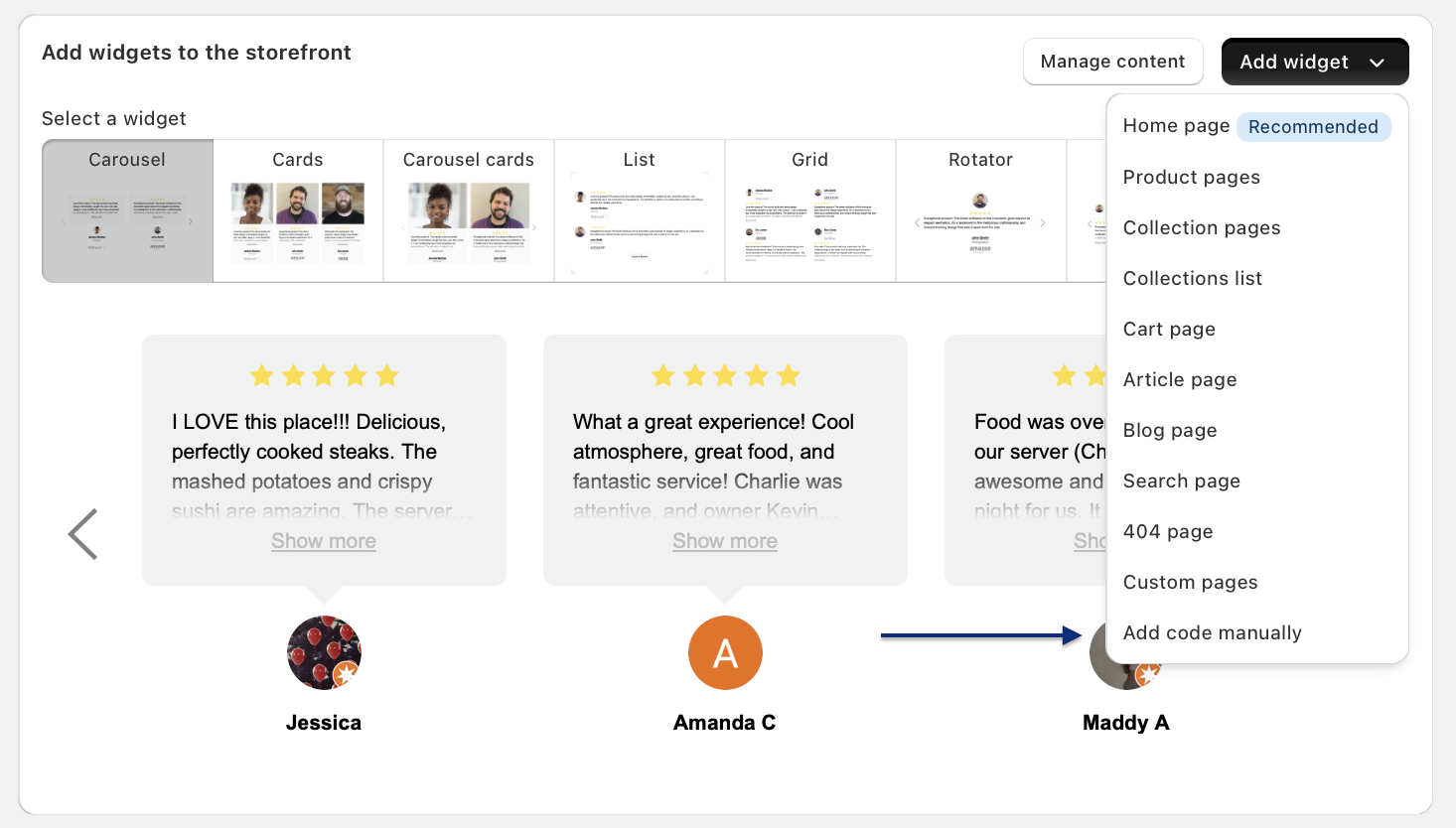The image size is (1456, 828).
Task: Select the Rotator widget option
Action: [981, 210]
